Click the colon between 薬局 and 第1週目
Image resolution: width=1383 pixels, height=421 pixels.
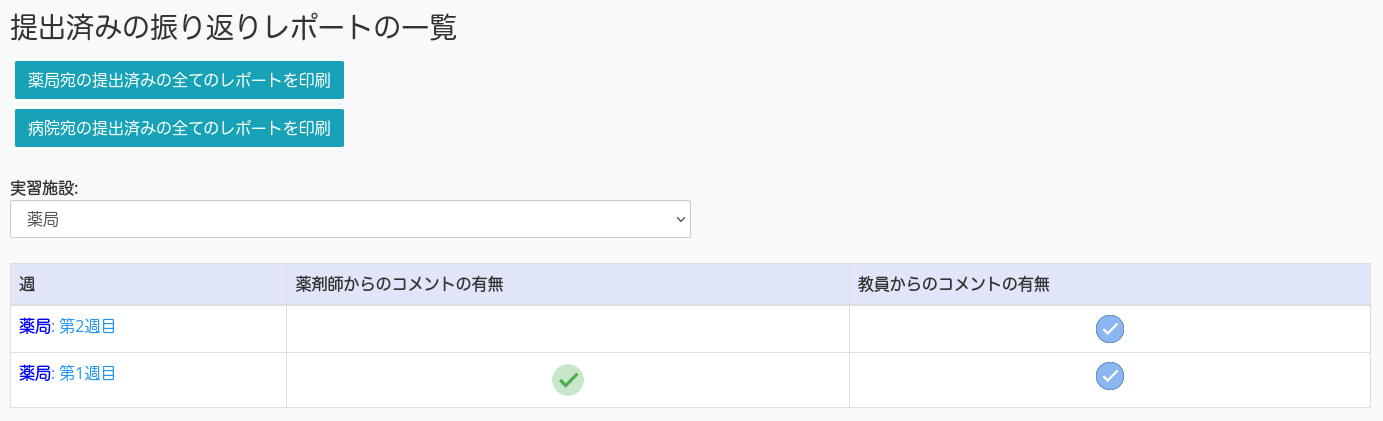coord(53,374)
